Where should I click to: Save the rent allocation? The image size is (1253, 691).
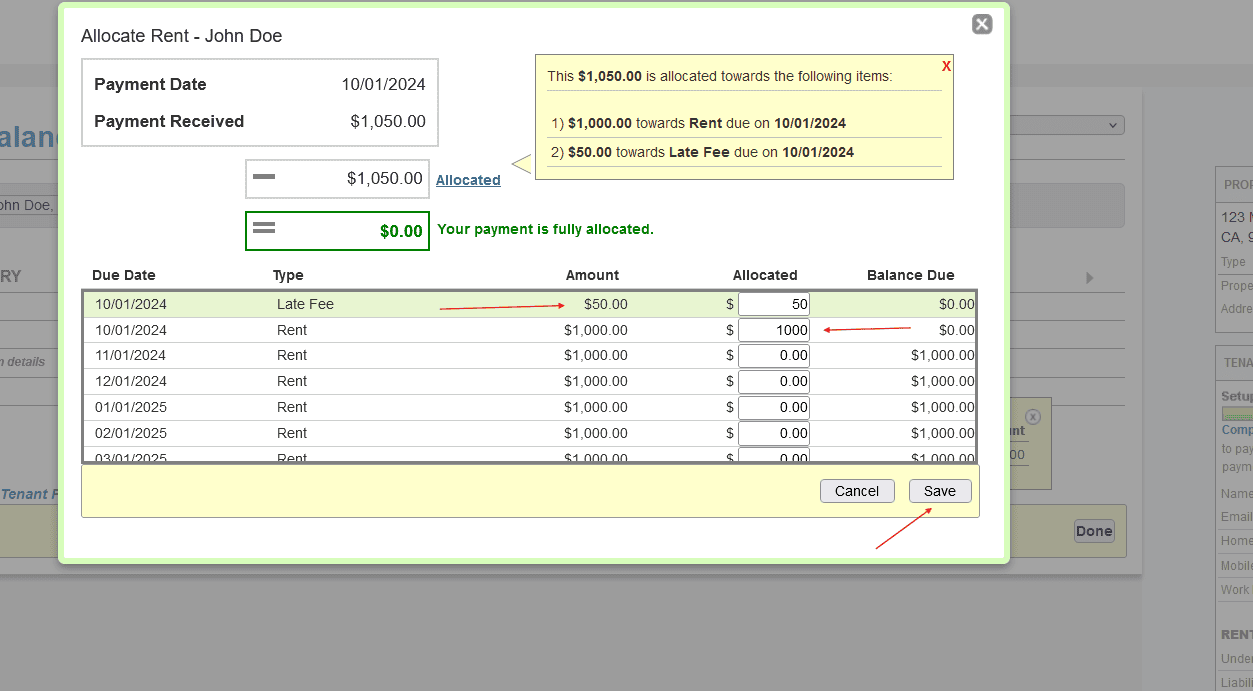tap(939, 491)
